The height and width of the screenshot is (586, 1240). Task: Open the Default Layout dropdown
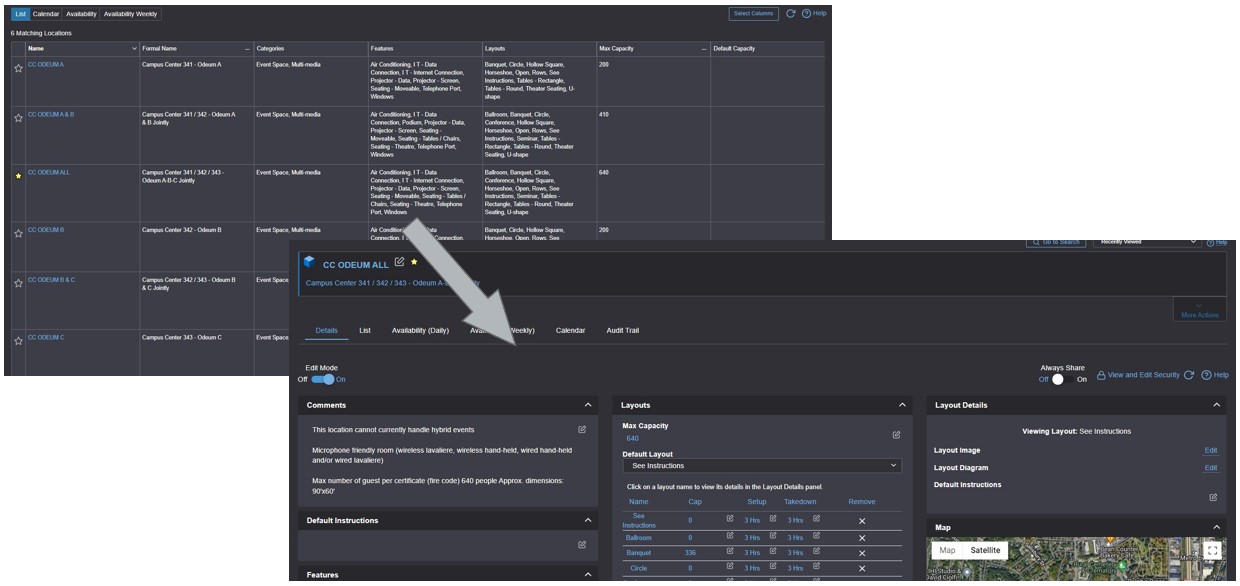(761, 466)
